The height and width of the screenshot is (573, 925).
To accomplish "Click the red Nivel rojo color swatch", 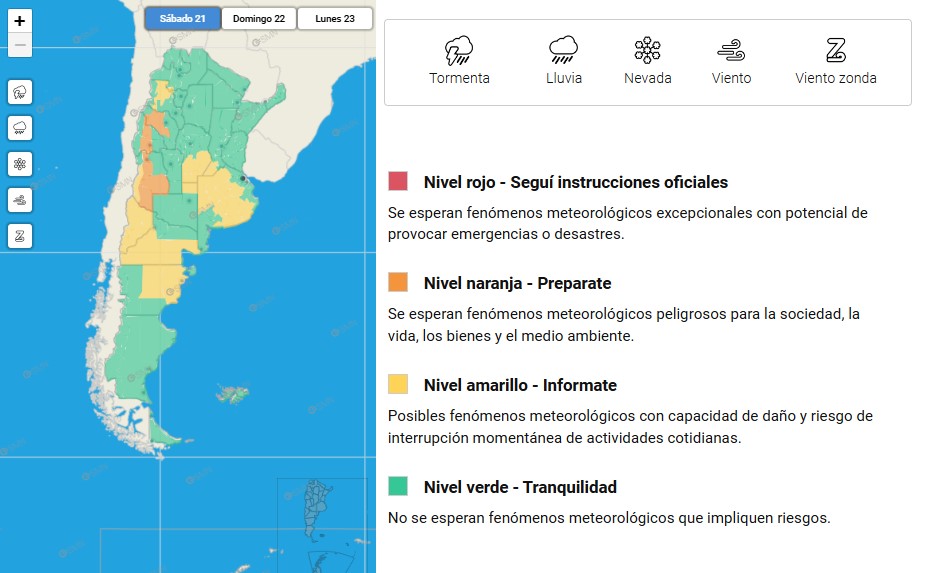I will click(x=398, y=182).
